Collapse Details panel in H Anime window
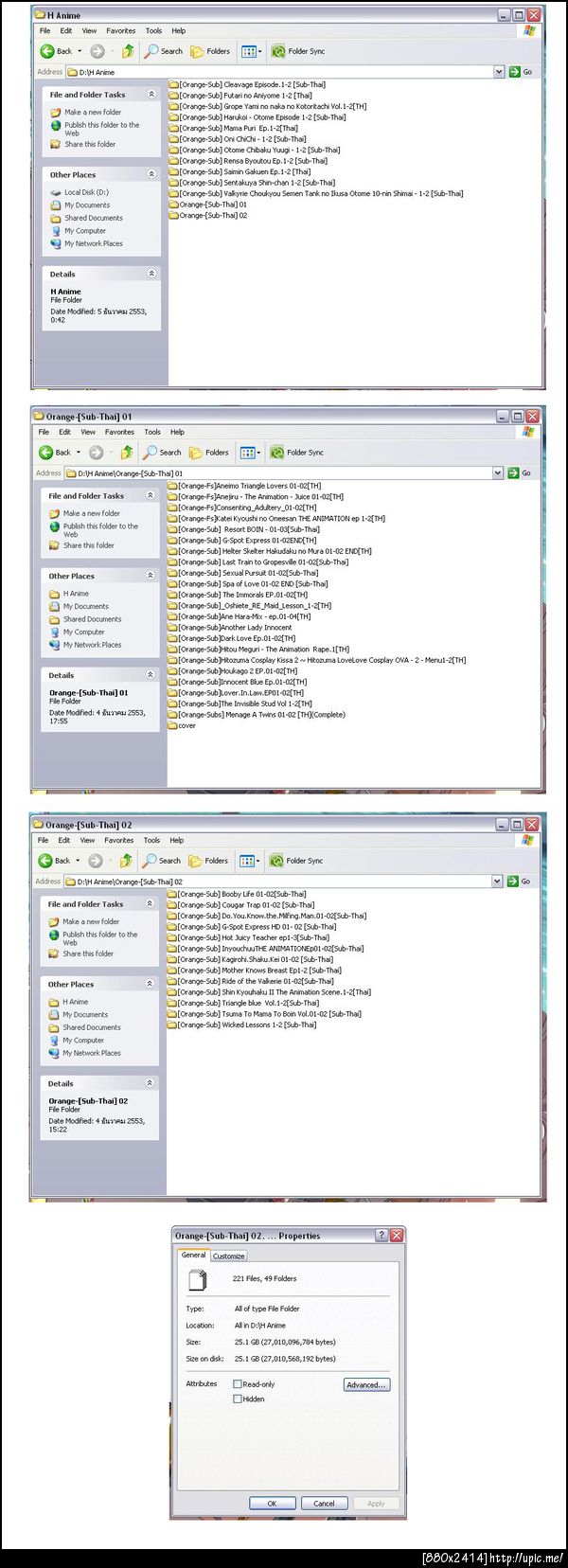 151,274
